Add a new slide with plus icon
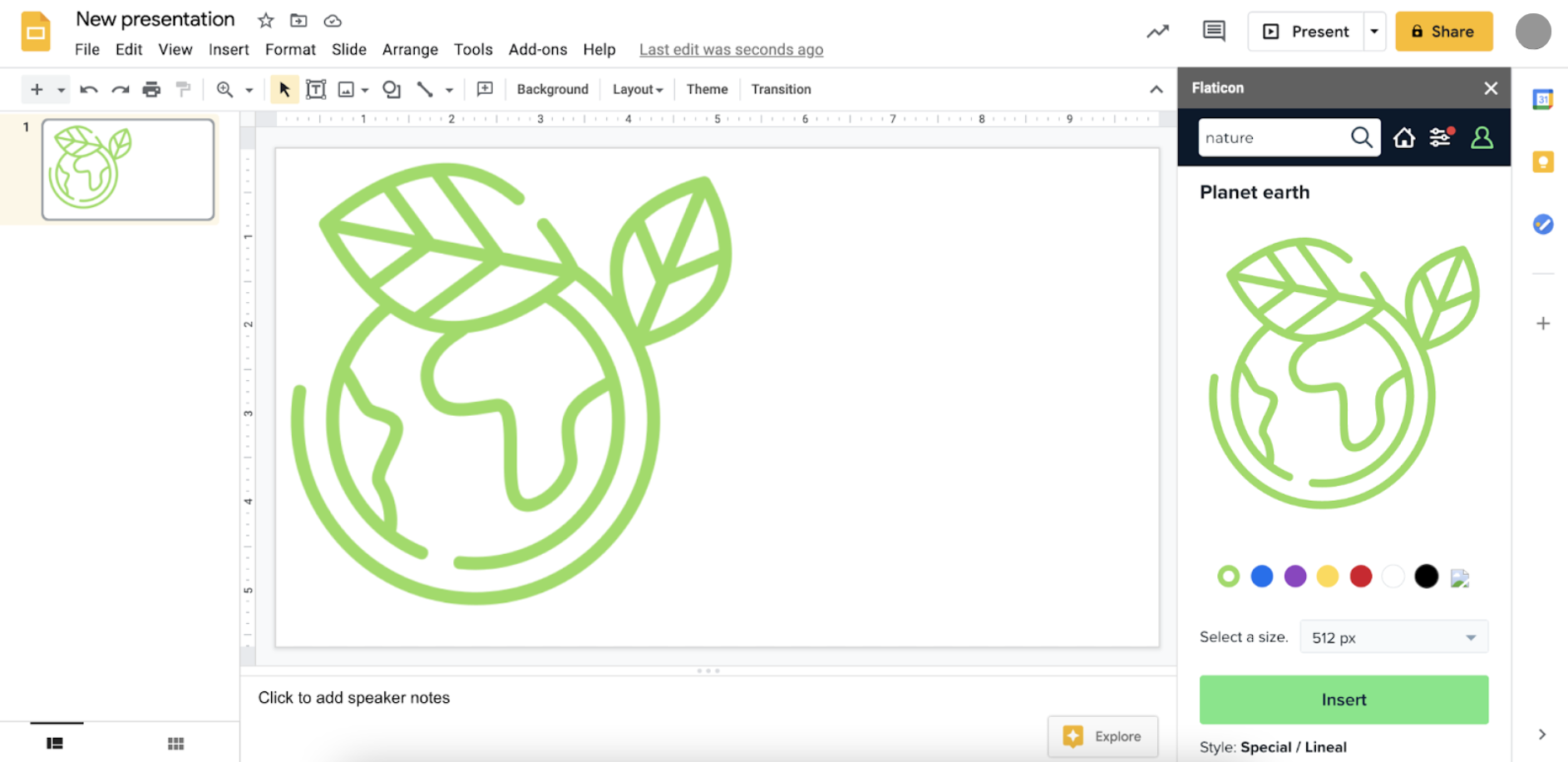The image size is (1568, 762). pos(37,89)
